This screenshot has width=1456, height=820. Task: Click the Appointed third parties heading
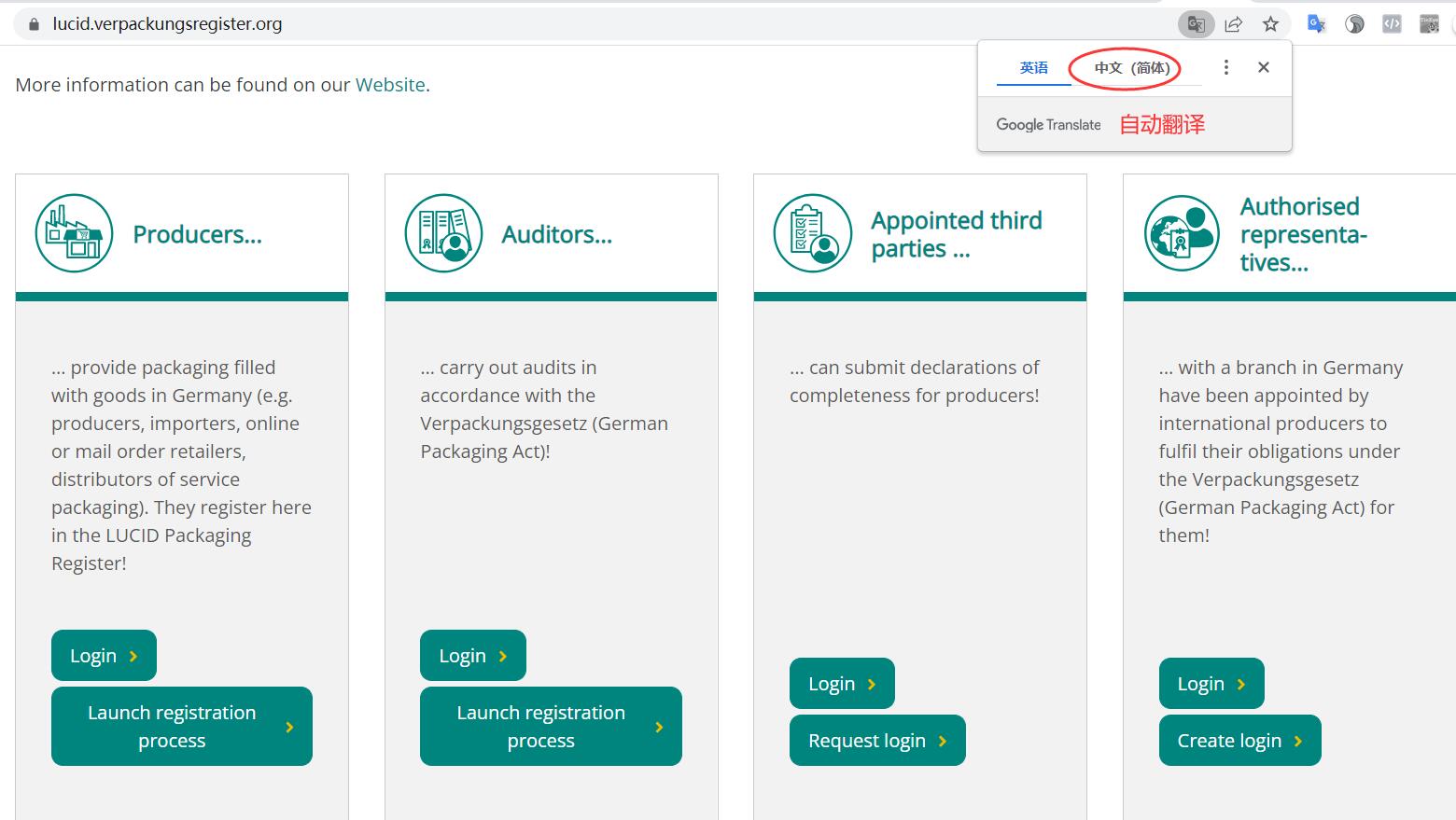(957, 234)
